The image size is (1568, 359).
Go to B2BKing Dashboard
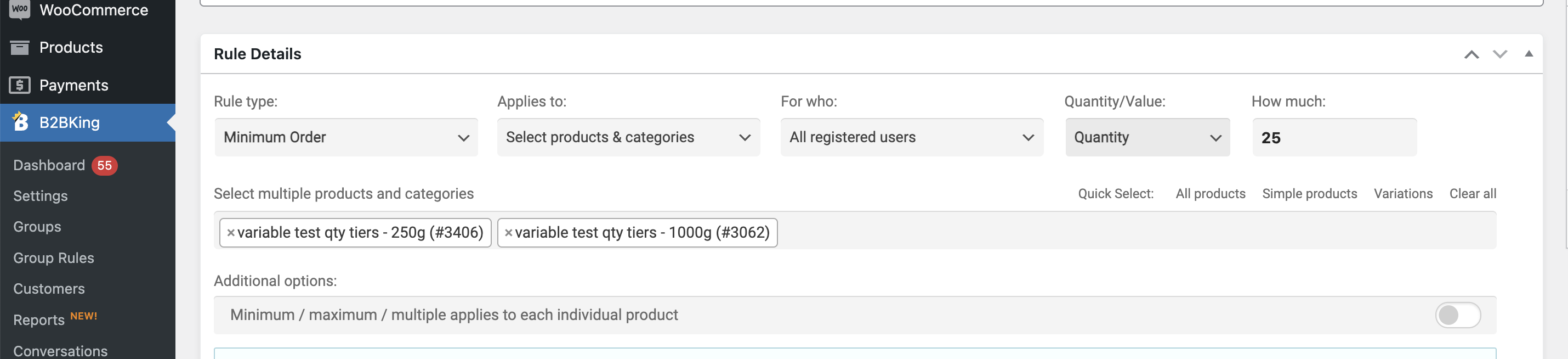[49, 165]
